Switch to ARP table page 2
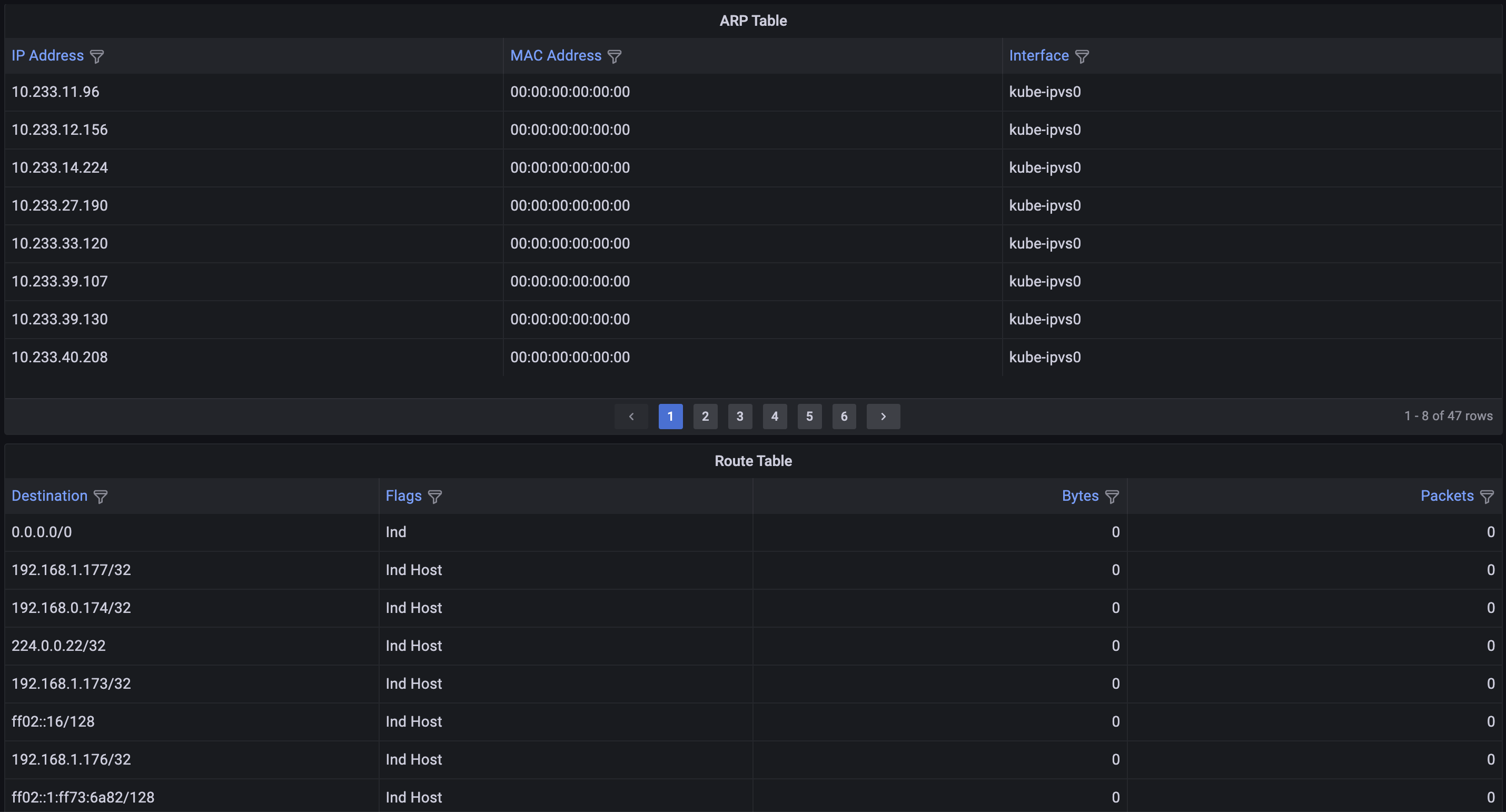Viewport: 1506px width, 812px height. tap(705, 416)
